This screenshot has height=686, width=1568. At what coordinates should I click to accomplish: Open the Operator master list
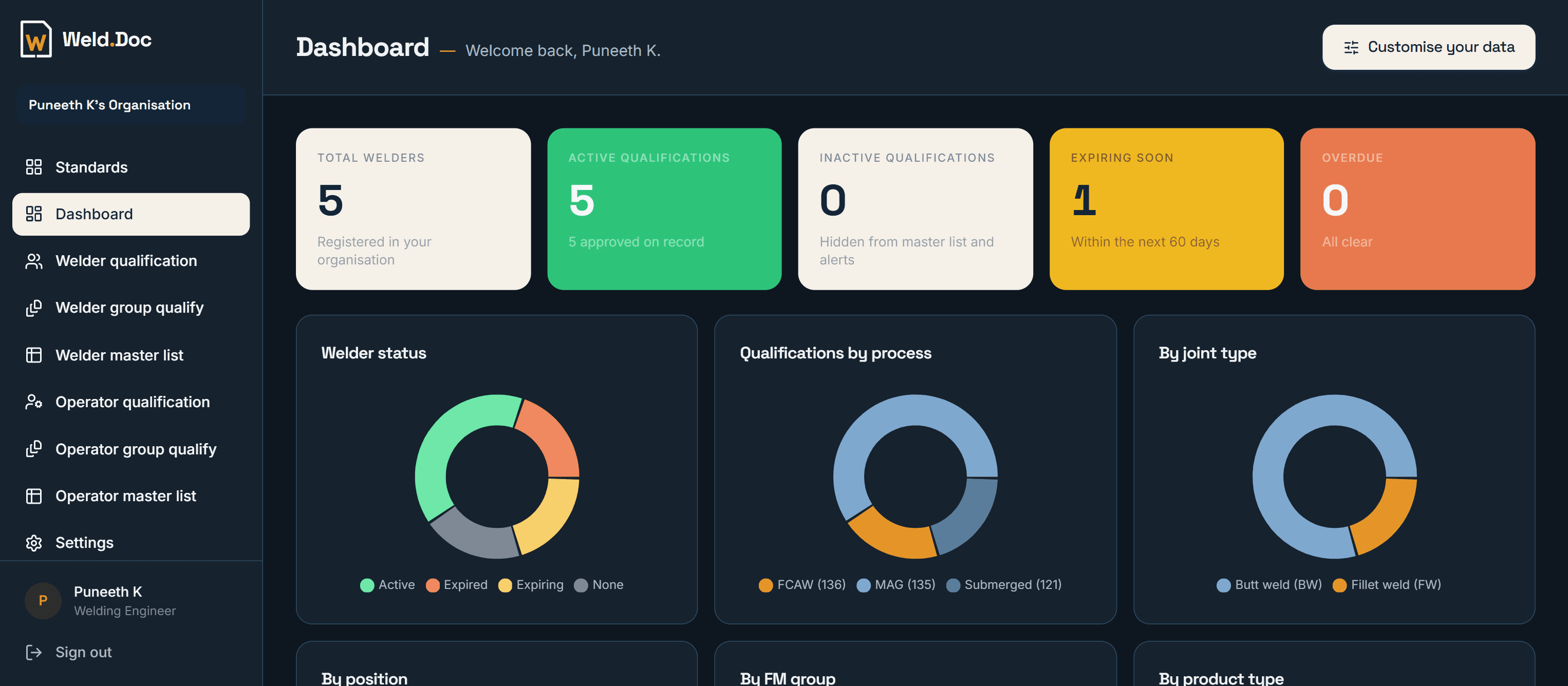point(131,496)
